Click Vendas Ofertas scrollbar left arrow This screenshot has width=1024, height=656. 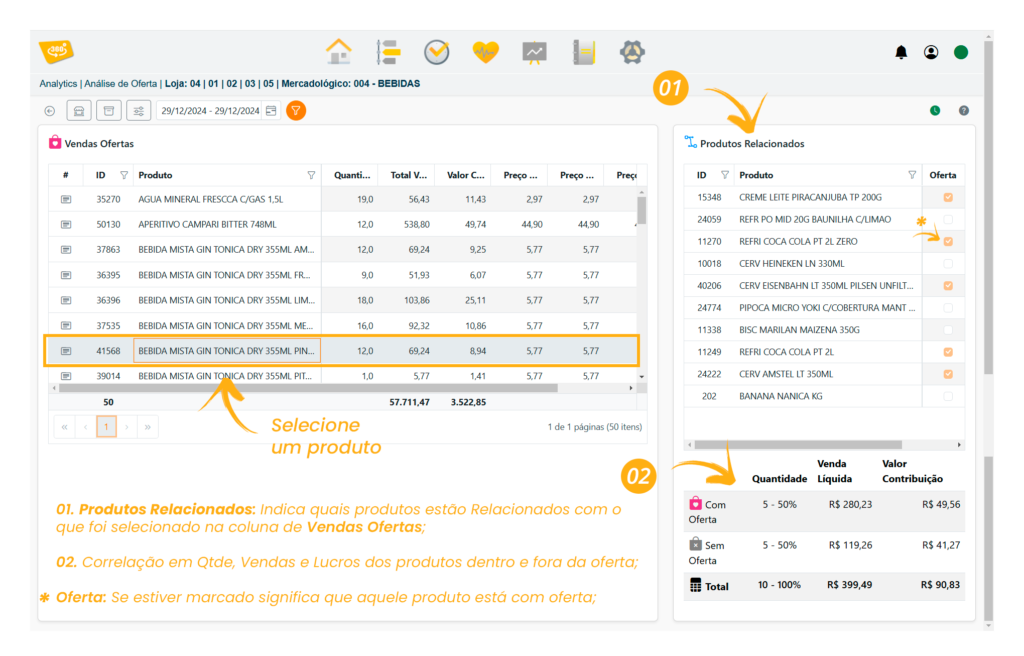[54, 388]
